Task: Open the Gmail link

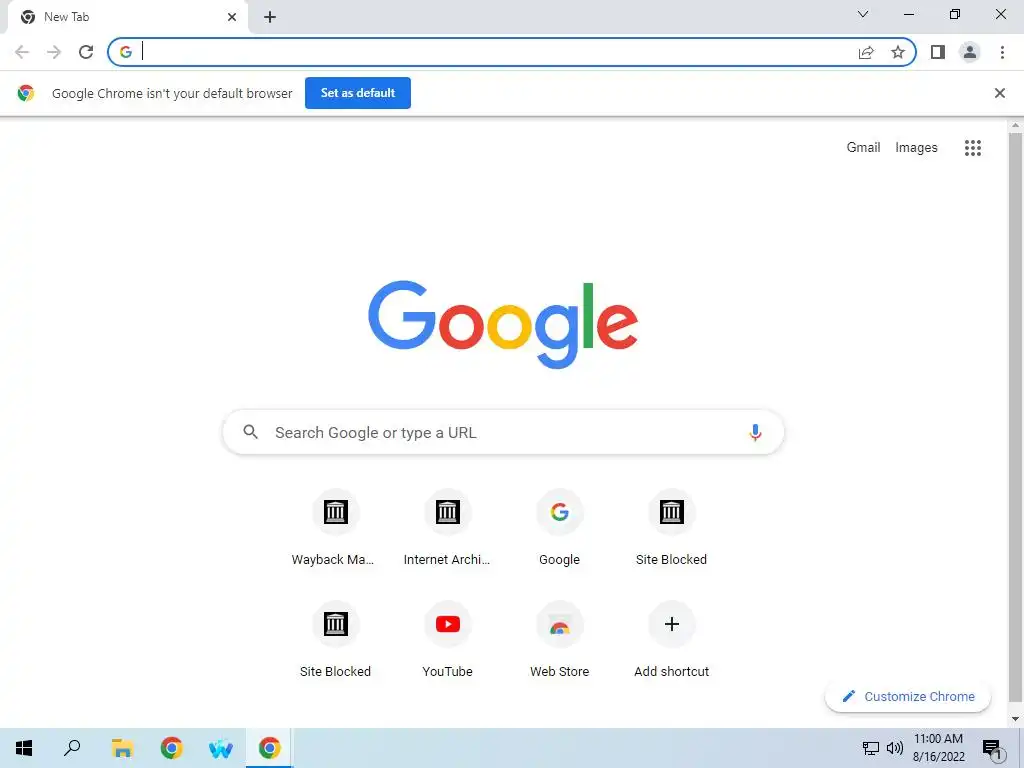Action: pos(863,148)
